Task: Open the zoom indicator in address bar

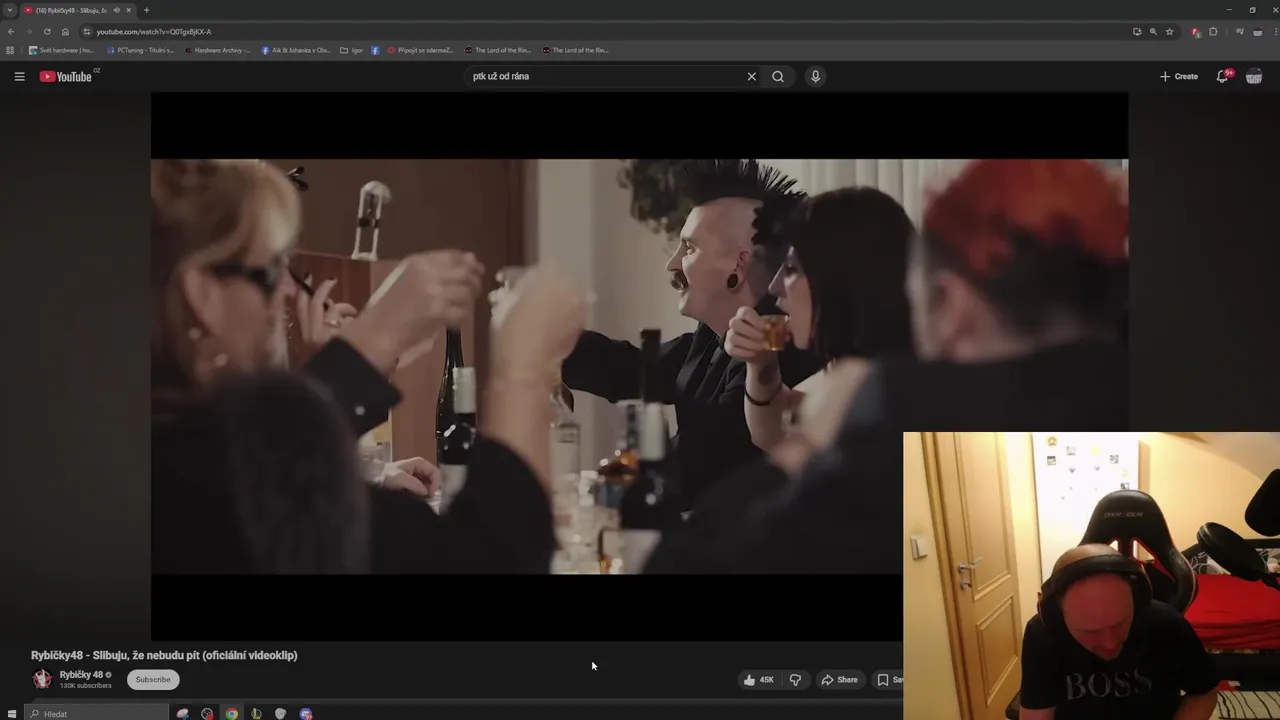Action: [1153, 31]
